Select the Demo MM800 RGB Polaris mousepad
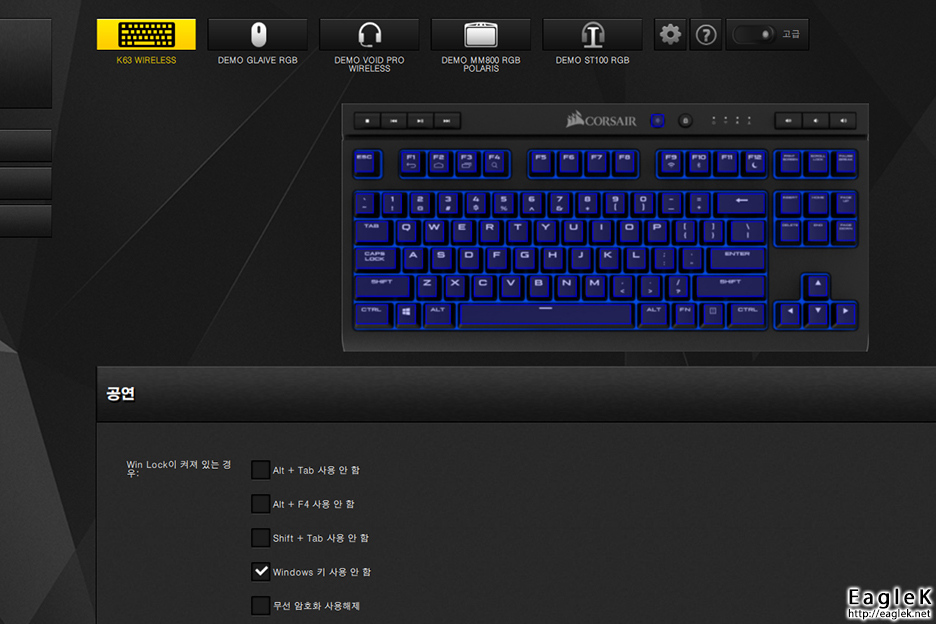The height and width of the screenshot is (624, 936). coord(481,35)
